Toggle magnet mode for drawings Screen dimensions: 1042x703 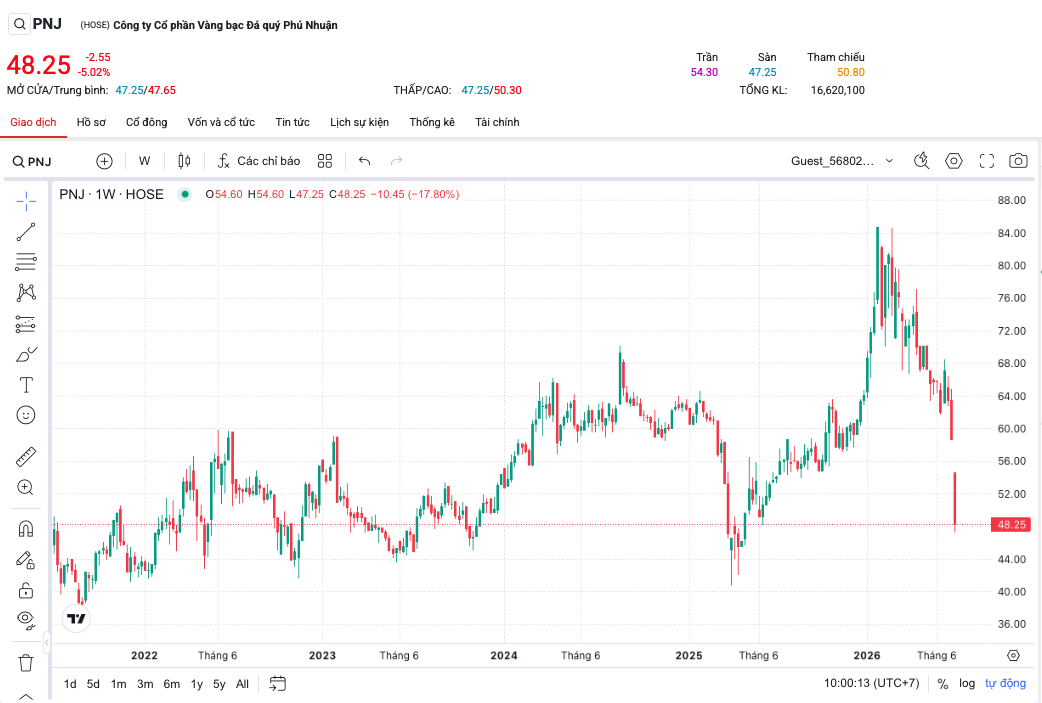click(26, 529)
